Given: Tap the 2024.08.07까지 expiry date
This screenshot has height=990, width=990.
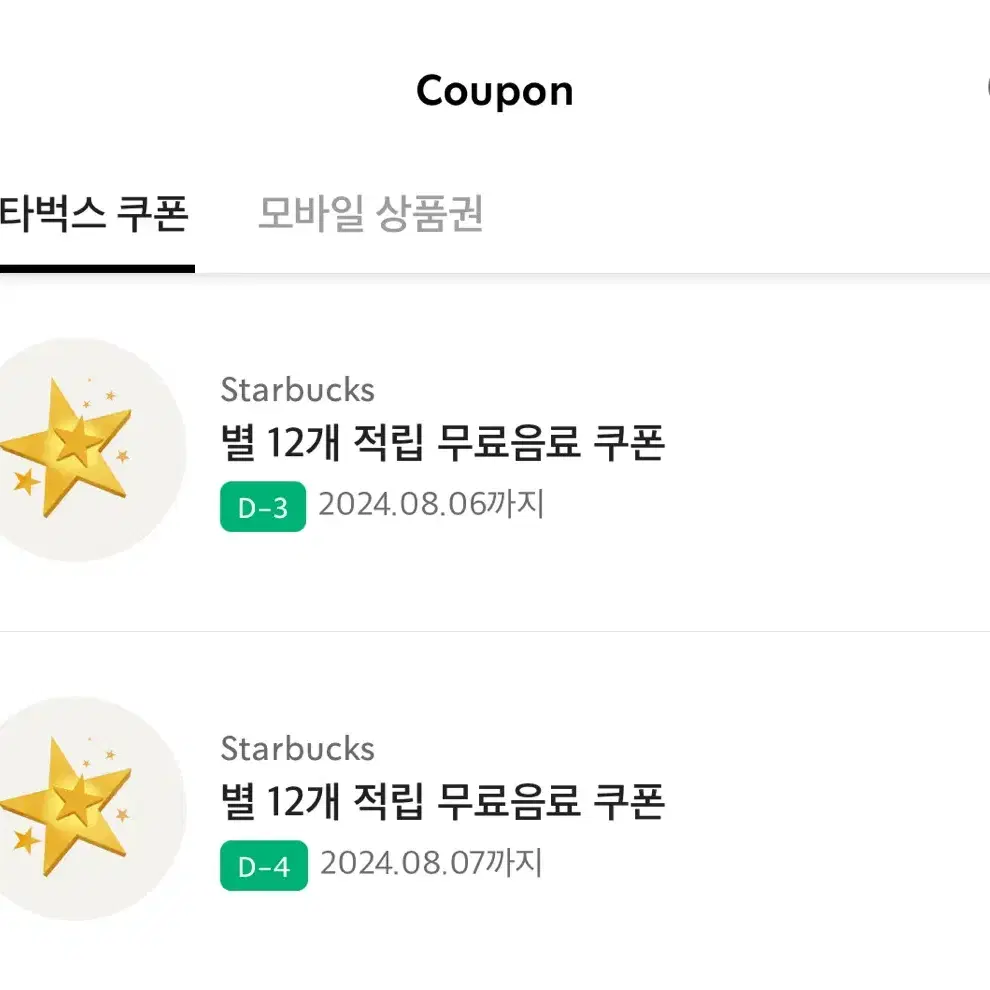Looking at the screenshot, I should coord(431,863).
